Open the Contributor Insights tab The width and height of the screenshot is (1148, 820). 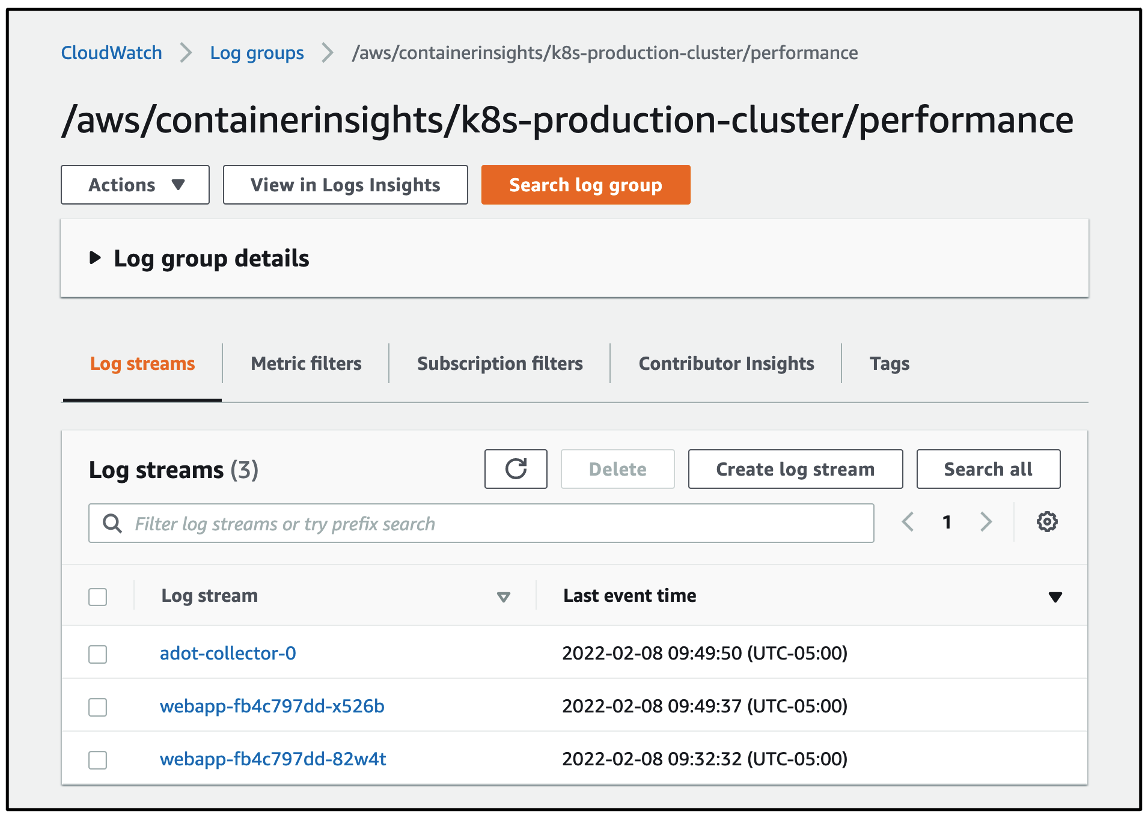point(726,363)
